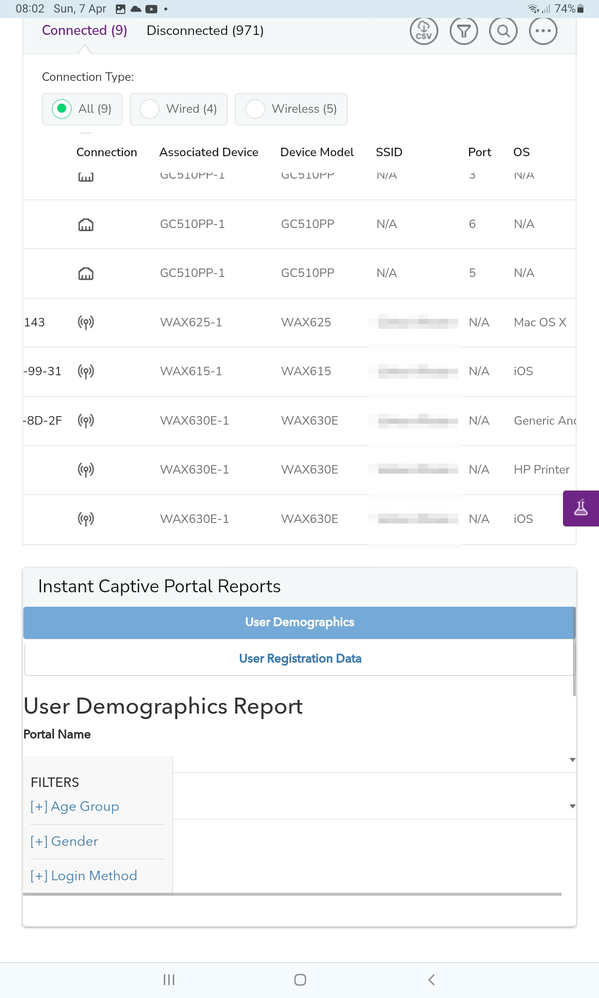Screen dimensions: 599x998
Task: Switch to the Disconnected (971) tab
Action: pos(205,31)
